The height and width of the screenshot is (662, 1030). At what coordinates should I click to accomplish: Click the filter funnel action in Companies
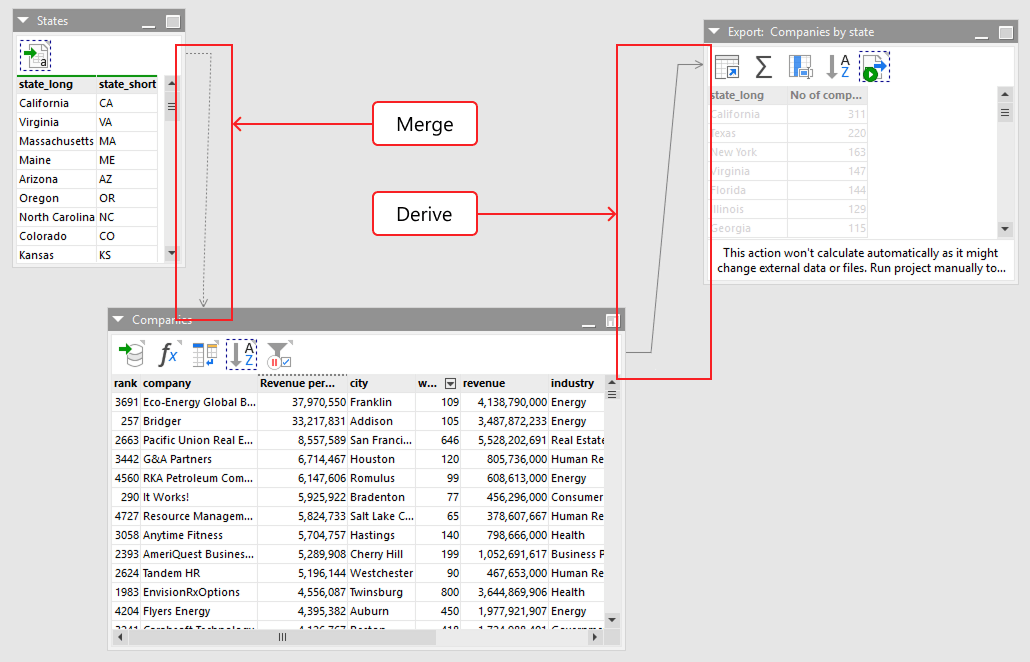click(x=279, y=354)
